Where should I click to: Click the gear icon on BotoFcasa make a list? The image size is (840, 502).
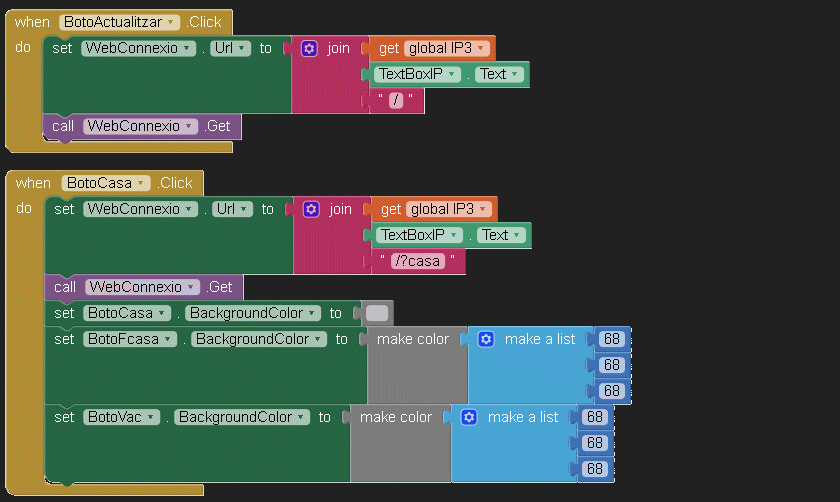[486, 339]
